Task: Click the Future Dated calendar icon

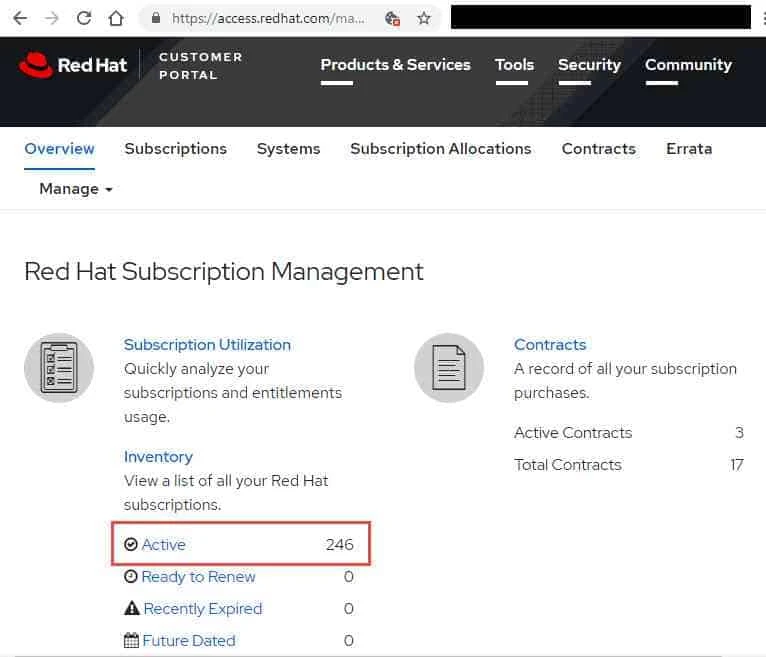Action: [x=131, y=640]
